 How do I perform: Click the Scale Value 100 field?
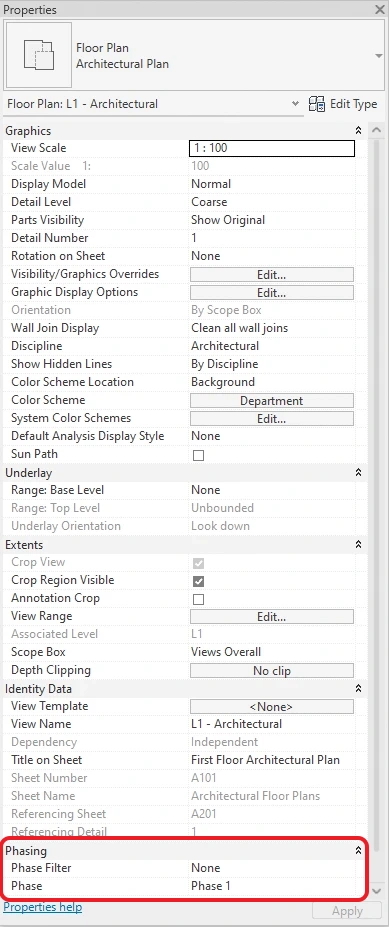tap(200, 166)
